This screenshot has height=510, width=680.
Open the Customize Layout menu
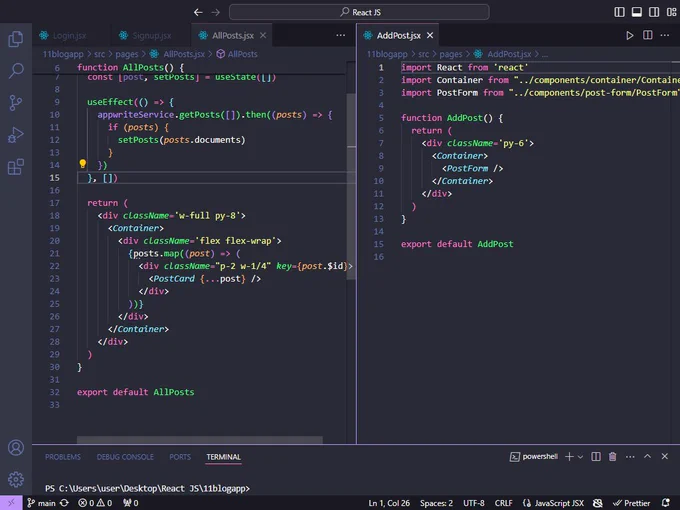click(671, 12)
